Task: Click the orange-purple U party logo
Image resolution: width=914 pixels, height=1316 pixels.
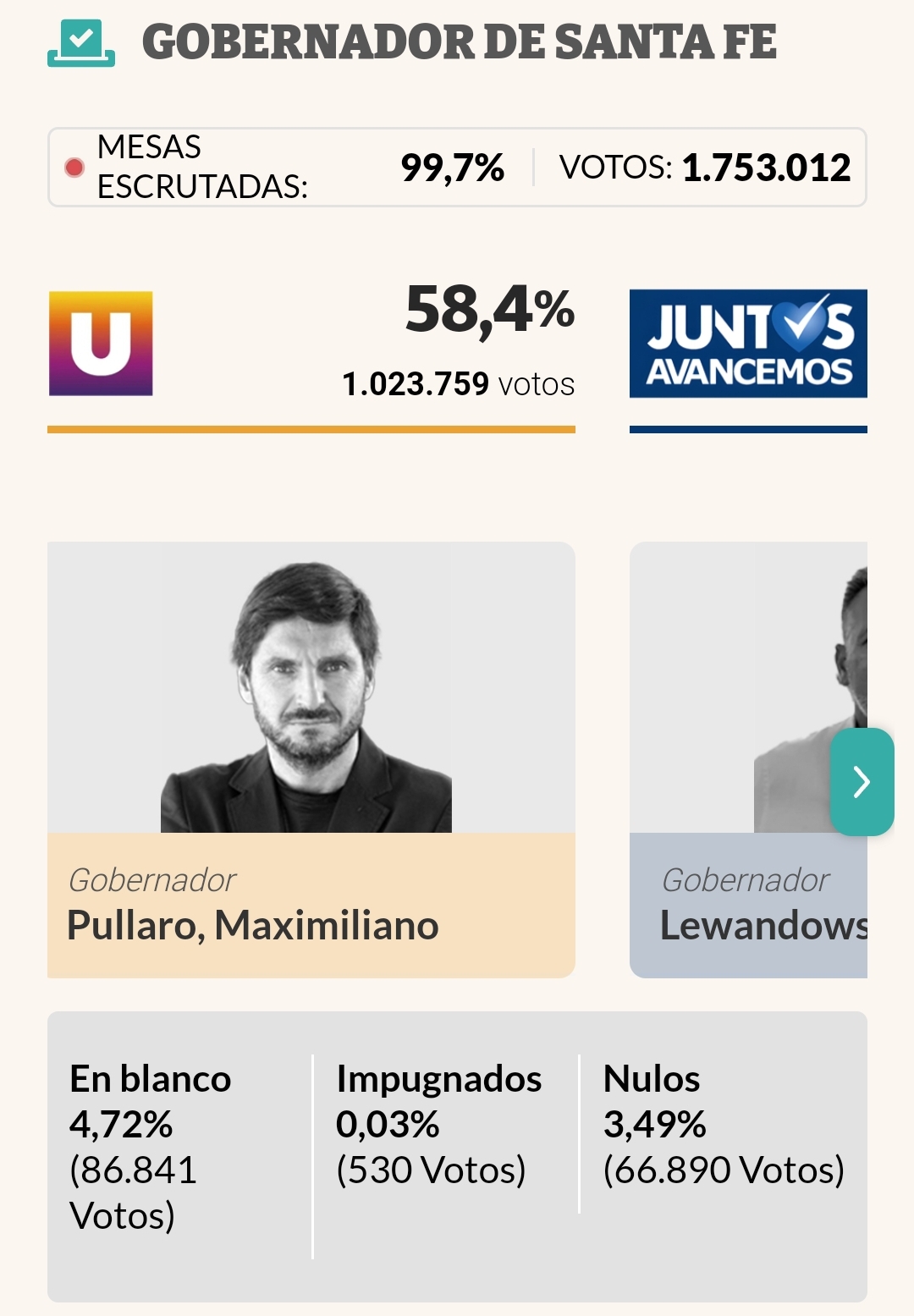Action: coord(101,344)
